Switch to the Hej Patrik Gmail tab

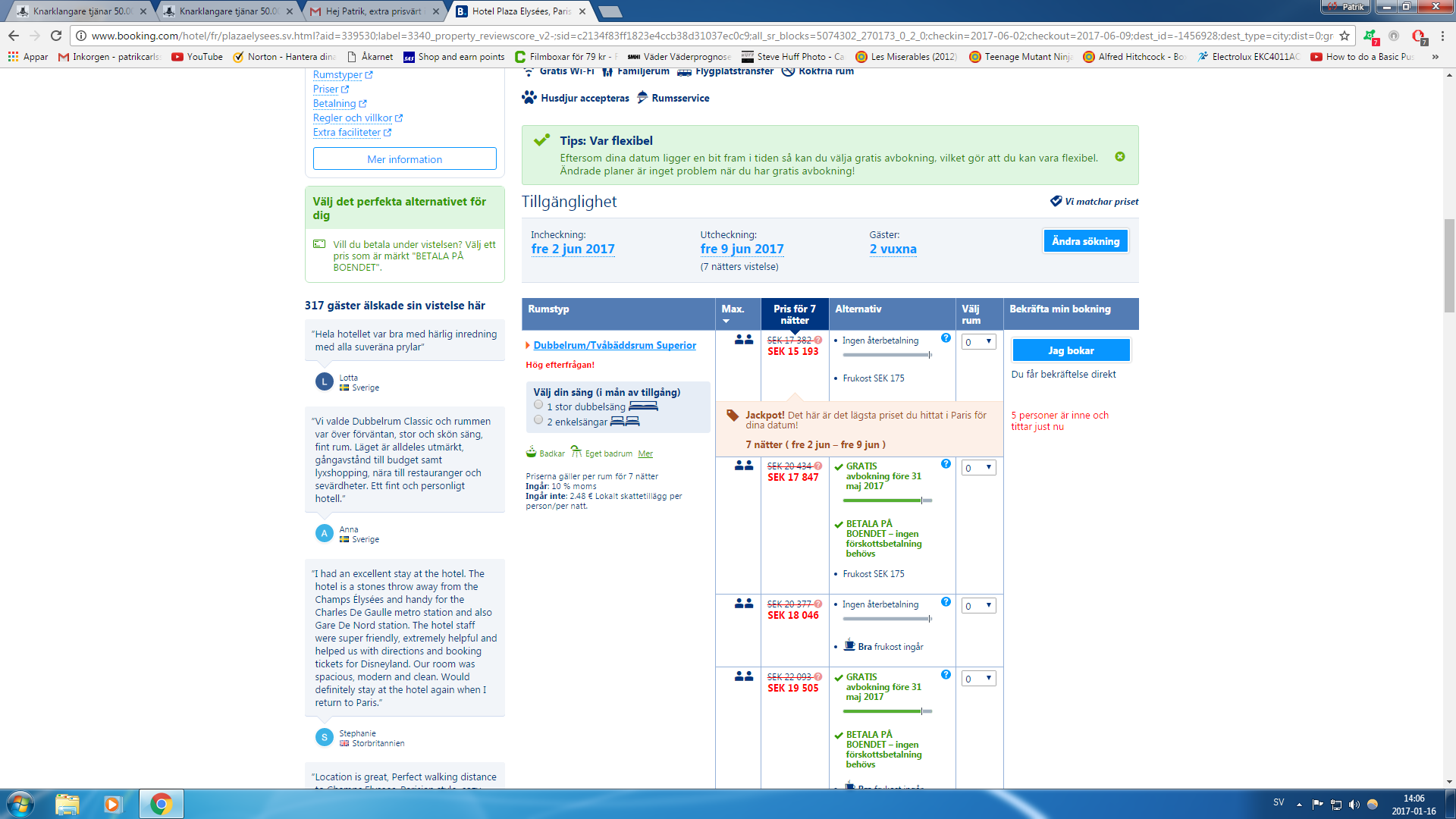[x=373, y=11]
